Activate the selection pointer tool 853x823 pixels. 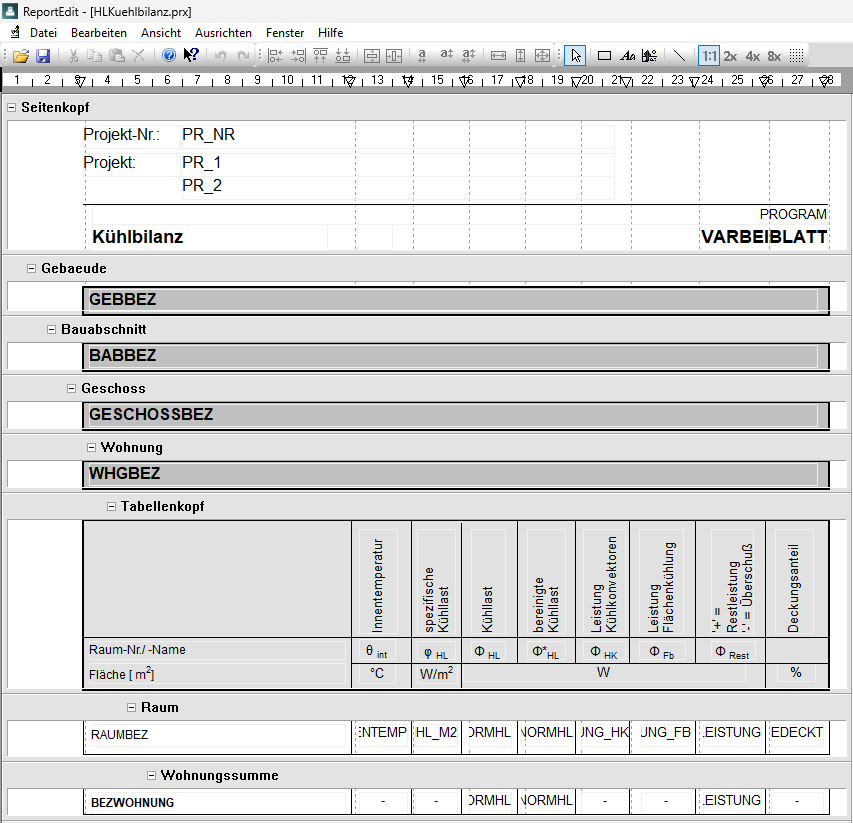point(575,55)
